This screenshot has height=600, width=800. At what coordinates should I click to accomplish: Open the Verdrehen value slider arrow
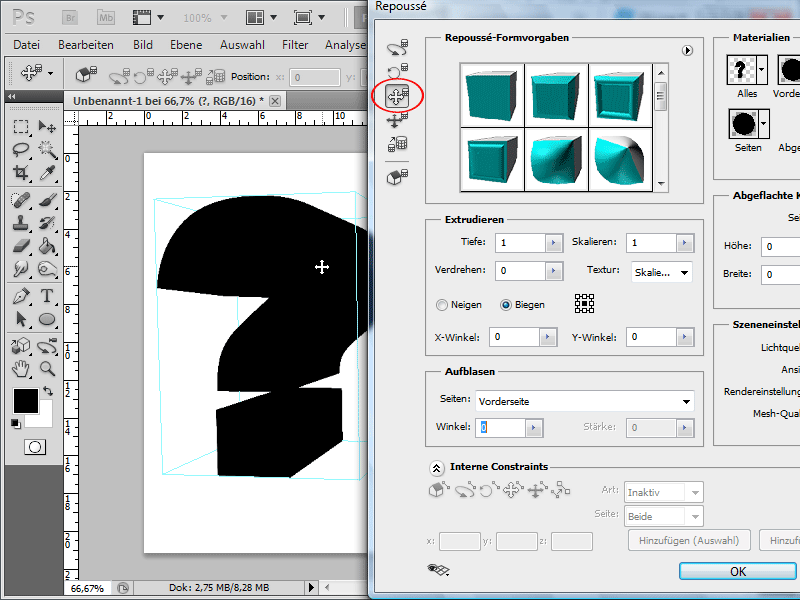[x=554, y=271]
